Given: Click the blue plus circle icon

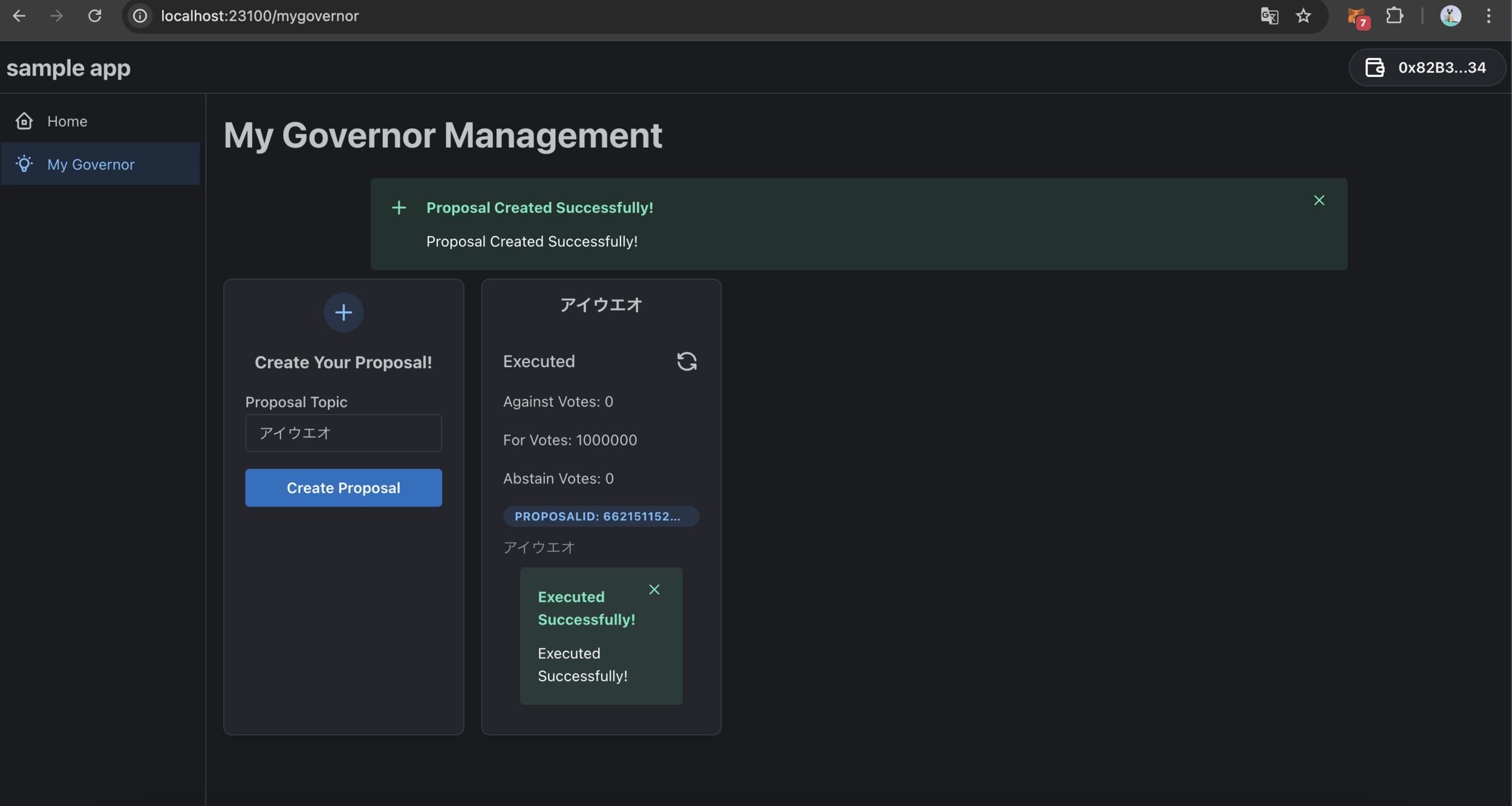Looking at the screenshot, I should pyautogui.click(x=344, y=312).
